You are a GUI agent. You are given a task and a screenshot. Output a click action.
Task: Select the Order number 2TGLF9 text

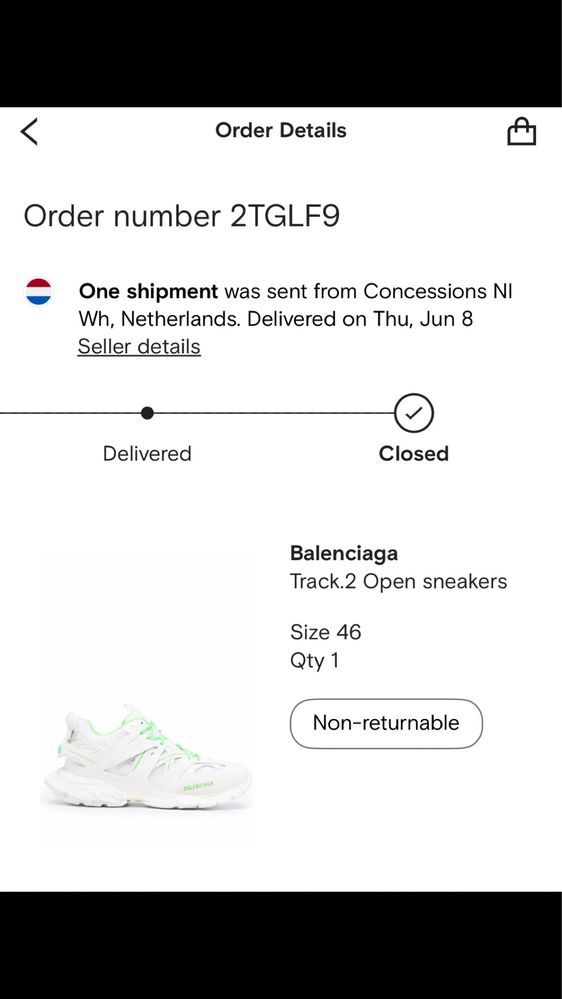(182, 216)
